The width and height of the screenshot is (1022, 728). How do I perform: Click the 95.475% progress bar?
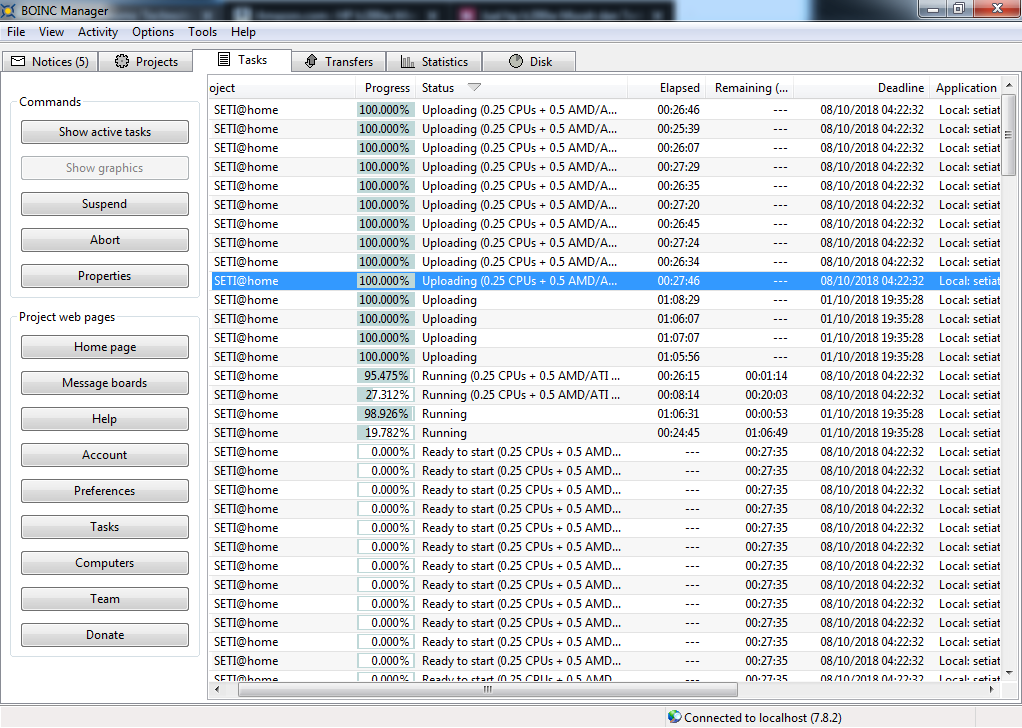point(386,375)
